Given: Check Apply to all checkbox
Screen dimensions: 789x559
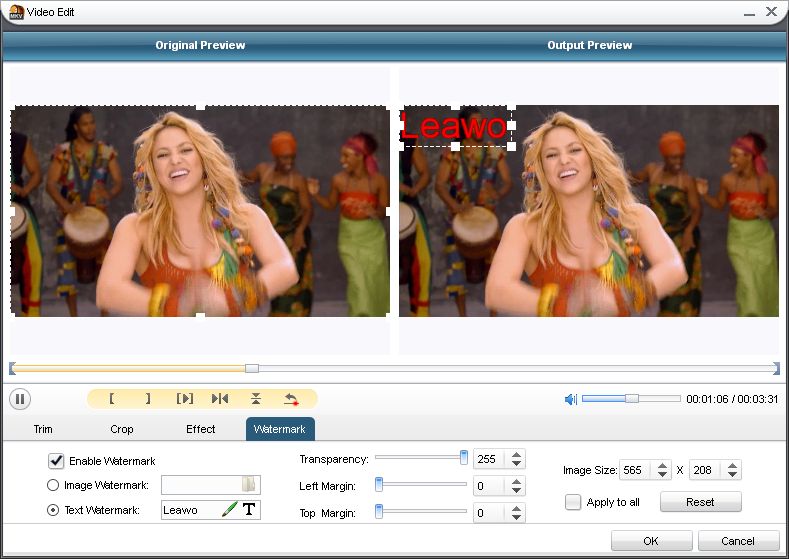Looking at the screenshot, I should click(x=573, y=502).
